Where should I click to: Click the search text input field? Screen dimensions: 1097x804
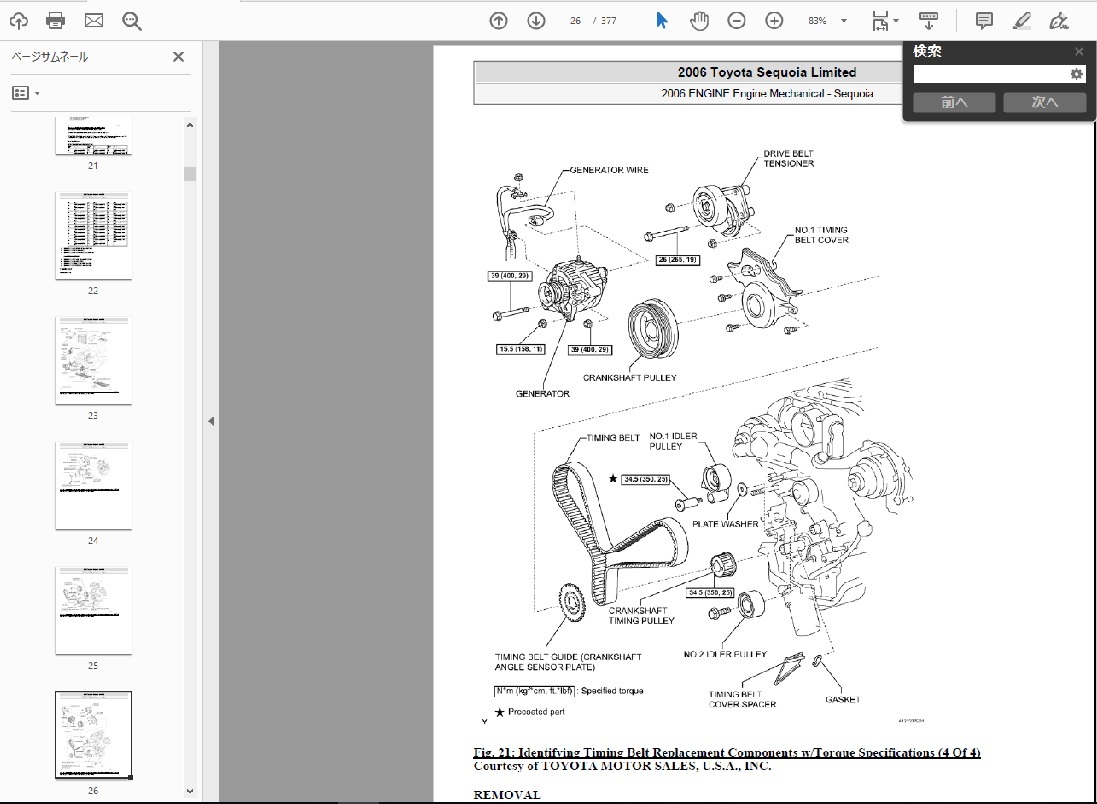(989, 74)
